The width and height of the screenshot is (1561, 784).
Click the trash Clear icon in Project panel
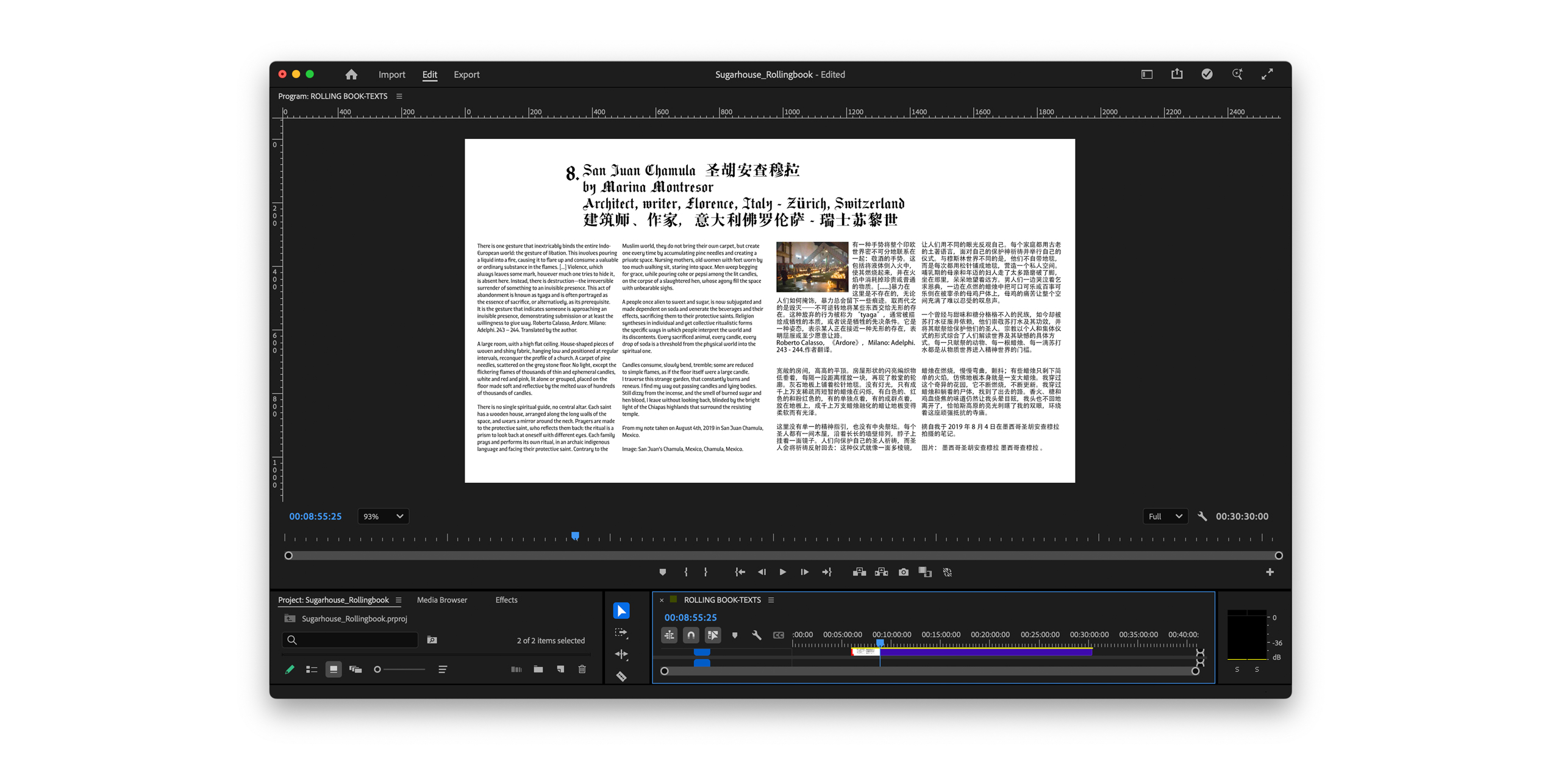(582, 669)
